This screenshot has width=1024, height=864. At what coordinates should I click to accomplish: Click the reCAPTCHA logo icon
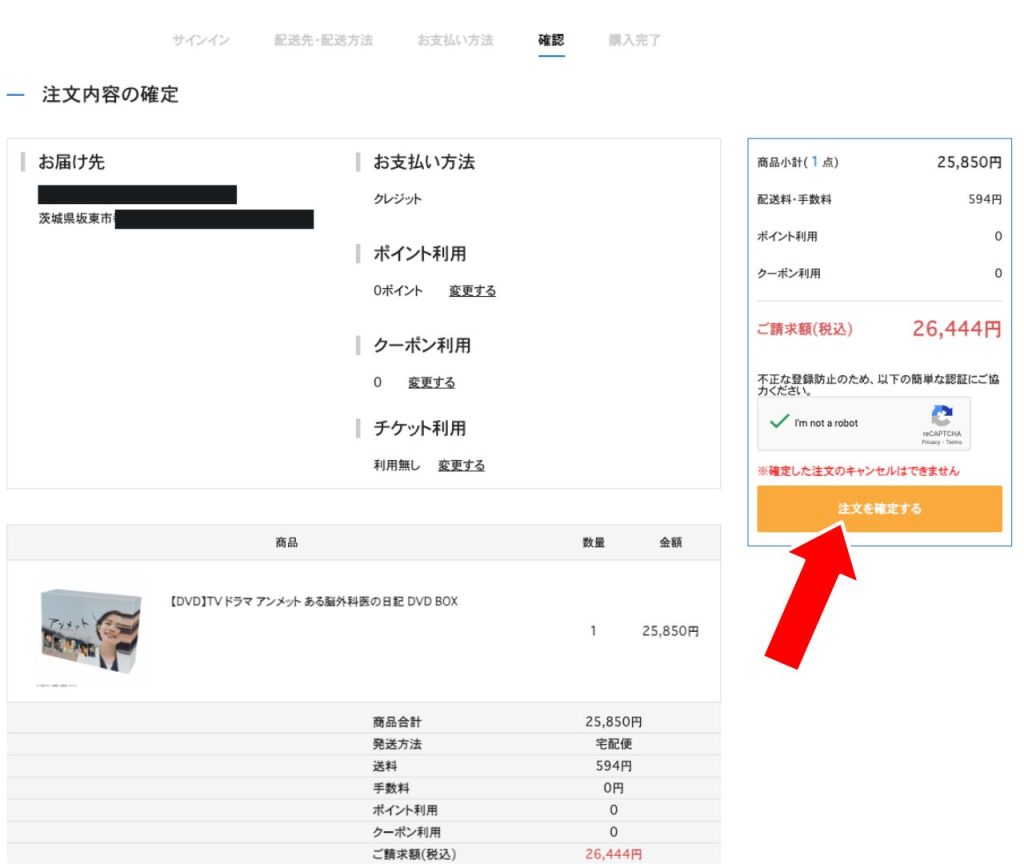tap(941, 417)
